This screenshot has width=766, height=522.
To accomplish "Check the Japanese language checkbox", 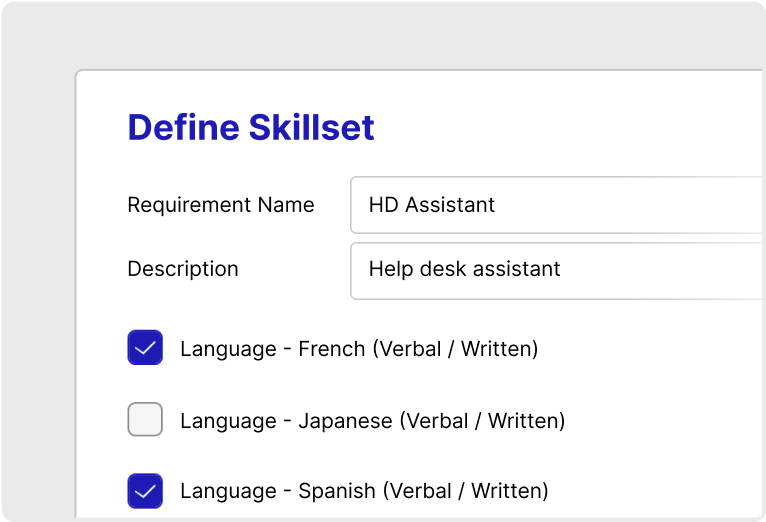I will click(145, 419).
